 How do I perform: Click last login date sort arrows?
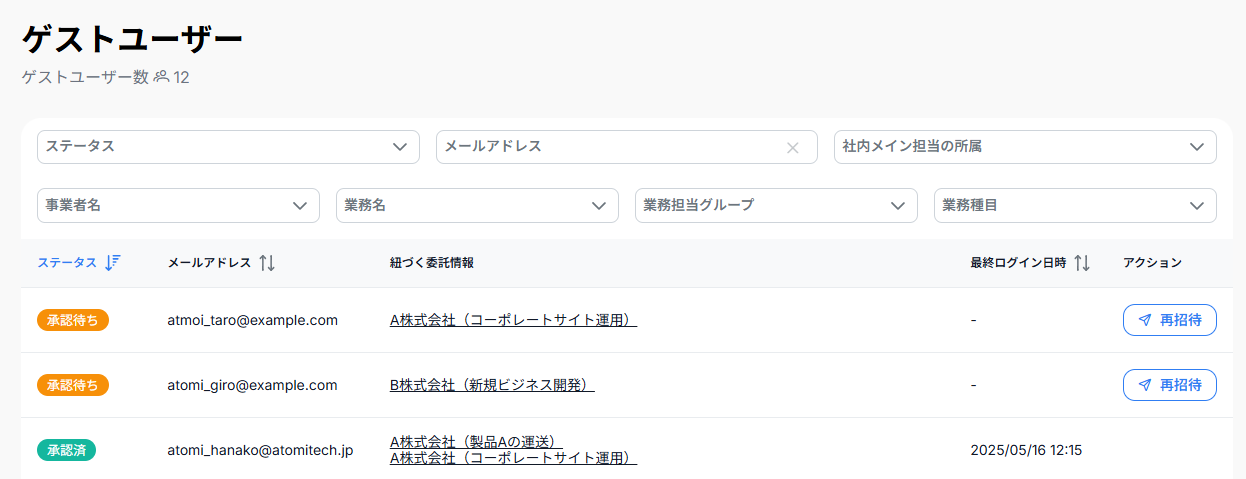click(x=1081, y=263)
